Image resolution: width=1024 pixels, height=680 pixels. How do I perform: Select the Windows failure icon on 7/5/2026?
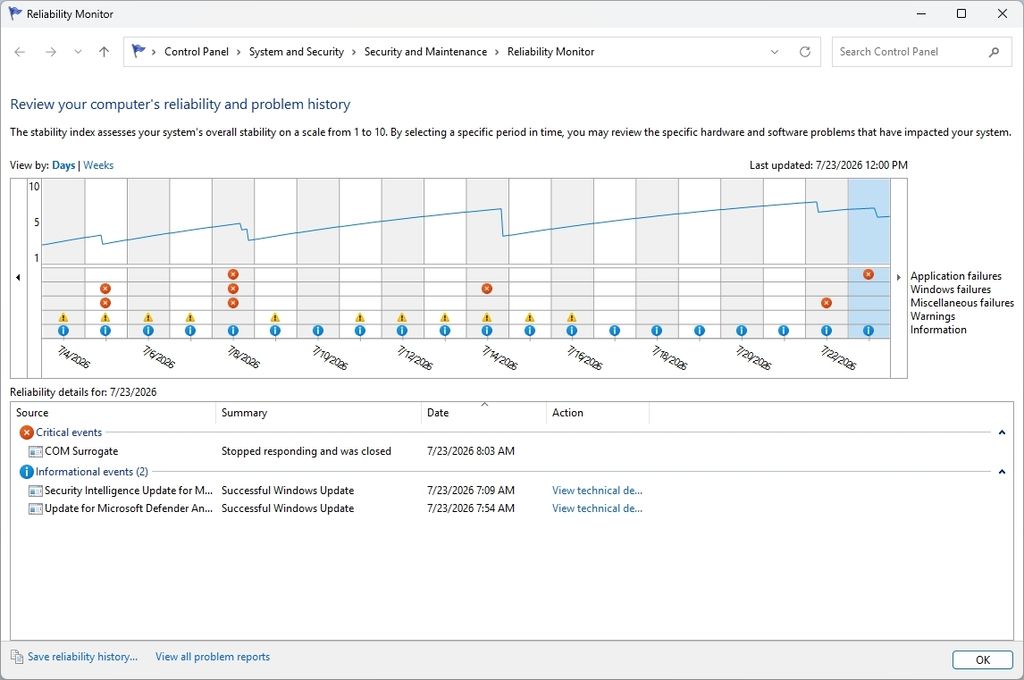tap(105, 289)
